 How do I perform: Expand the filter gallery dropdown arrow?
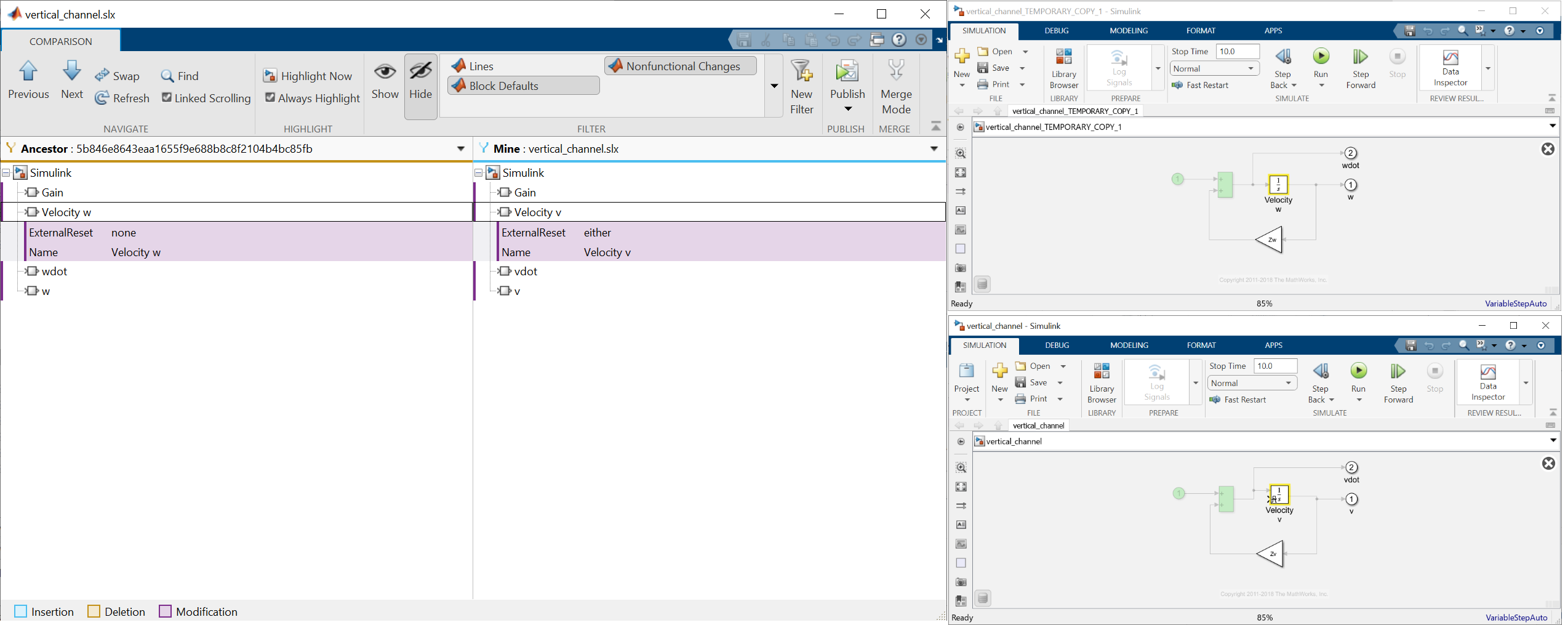click(x=774, y=86)
